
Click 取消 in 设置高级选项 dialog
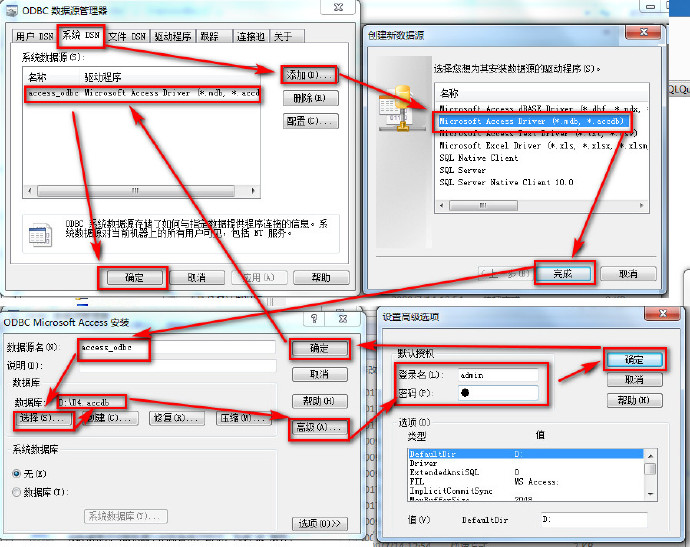635,379
